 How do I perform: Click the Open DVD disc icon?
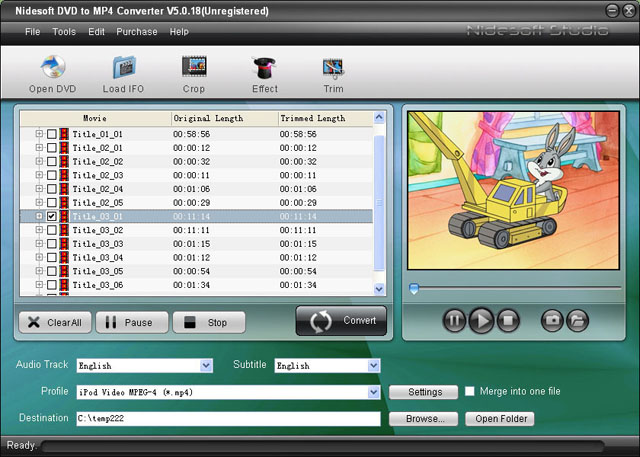tap(52, 68)
